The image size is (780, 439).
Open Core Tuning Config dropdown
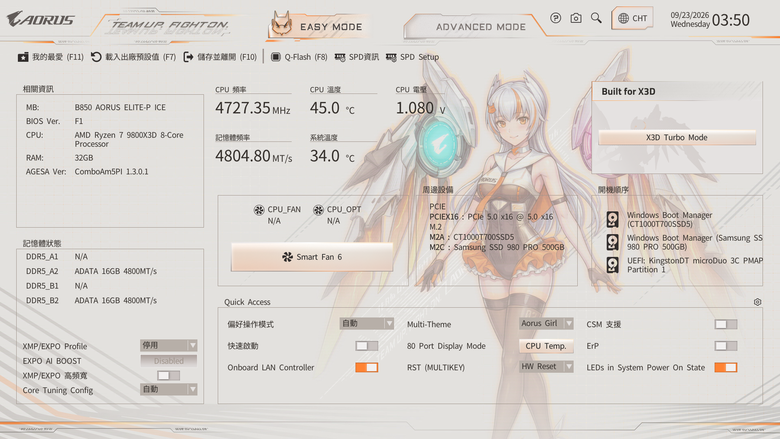click(x=168, y=389)
